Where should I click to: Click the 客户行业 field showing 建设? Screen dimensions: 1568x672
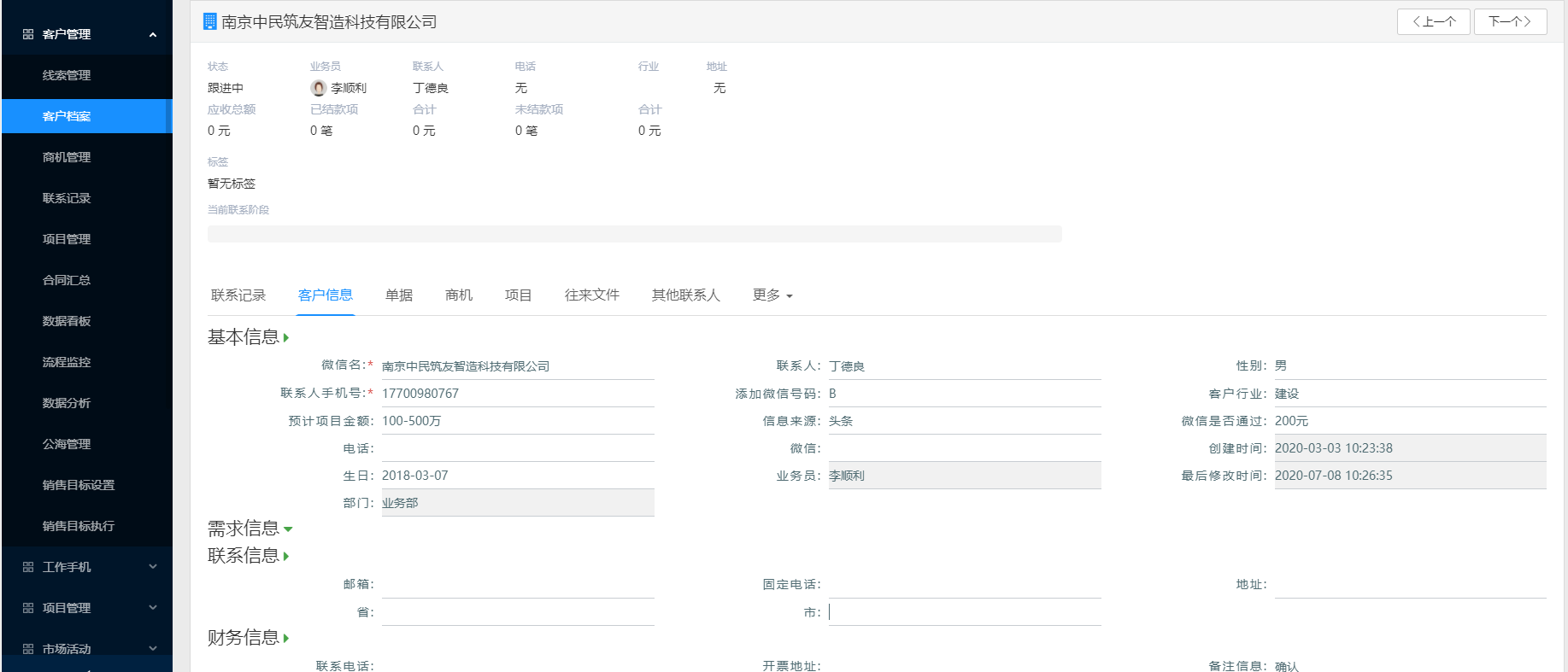1411,394
